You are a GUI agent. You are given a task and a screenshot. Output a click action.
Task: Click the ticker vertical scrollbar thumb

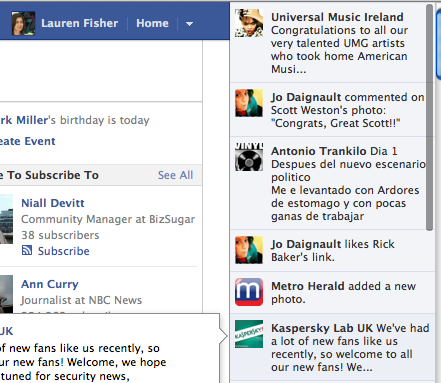click(429, 117)
